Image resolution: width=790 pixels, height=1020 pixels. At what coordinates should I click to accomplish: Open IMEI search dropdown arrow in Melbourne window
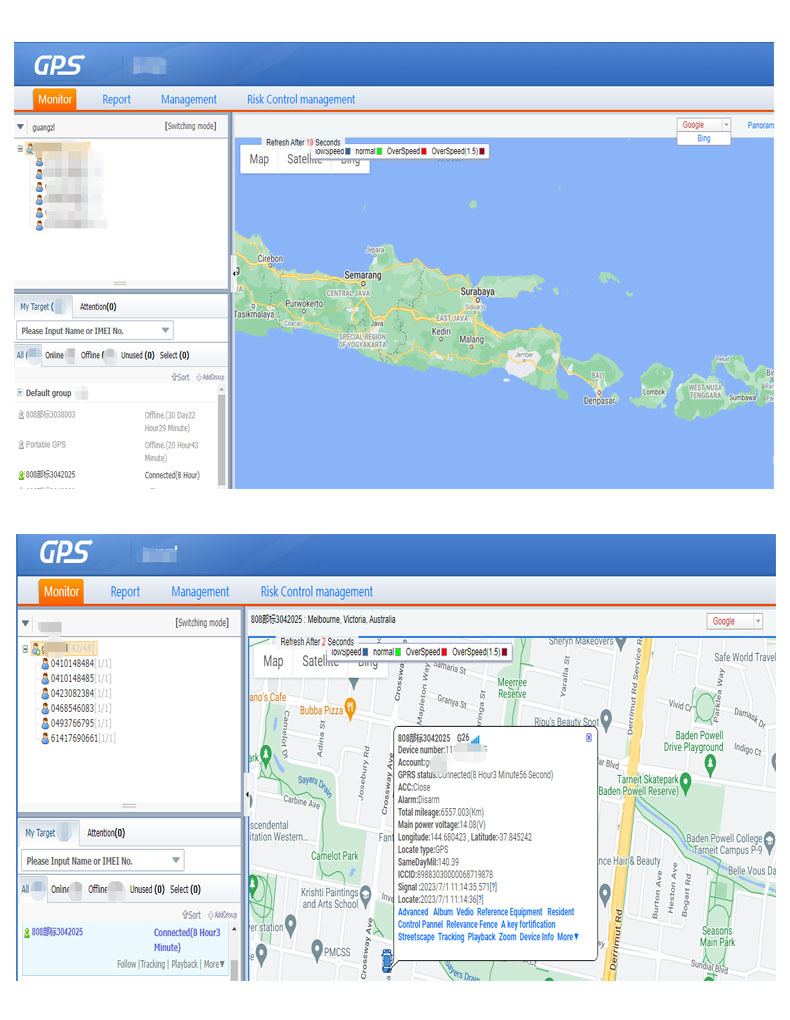tap(176, 860)
